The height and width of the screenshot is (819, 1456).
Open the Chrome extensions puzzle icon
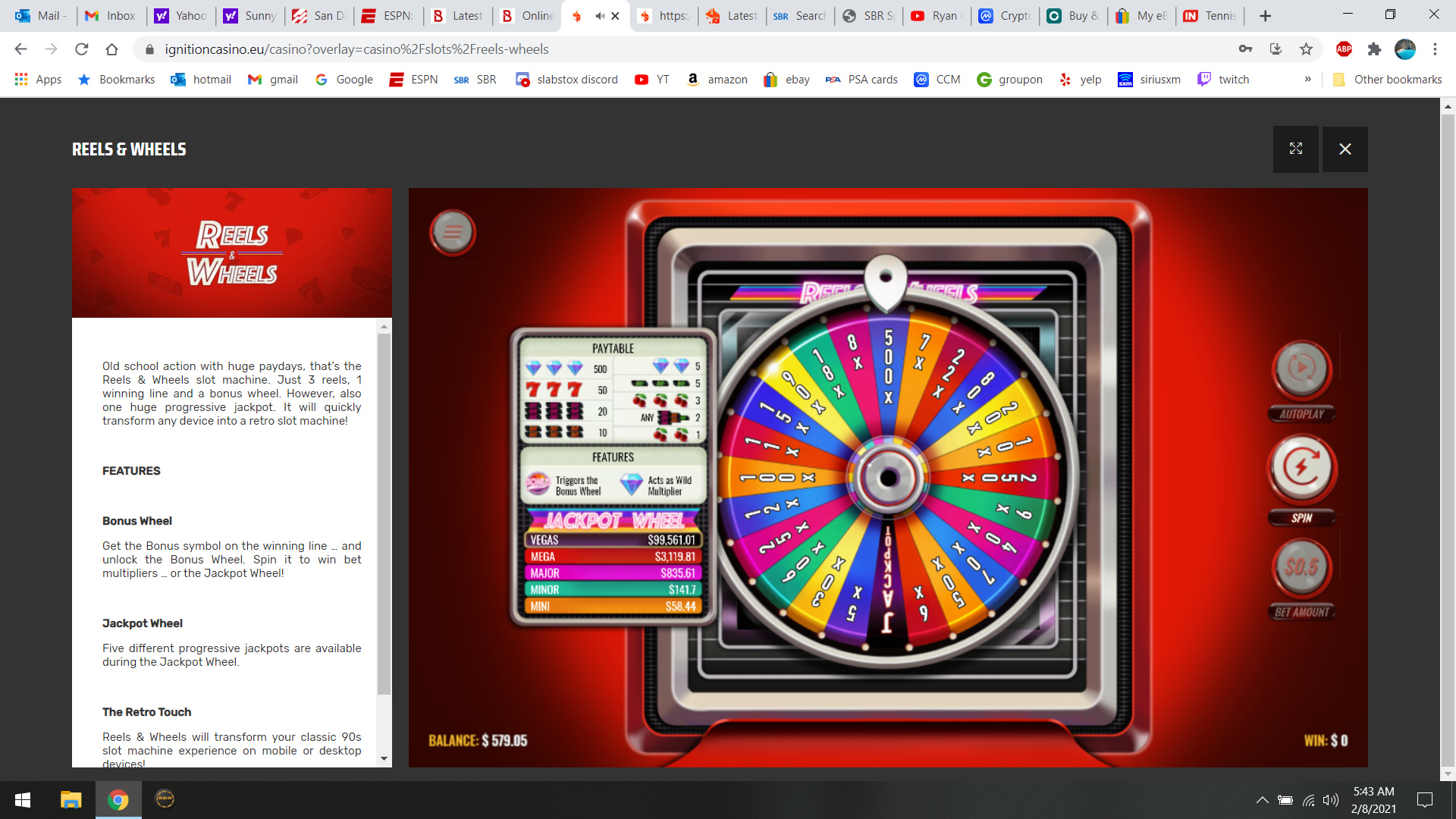[x=1374, y=49]
